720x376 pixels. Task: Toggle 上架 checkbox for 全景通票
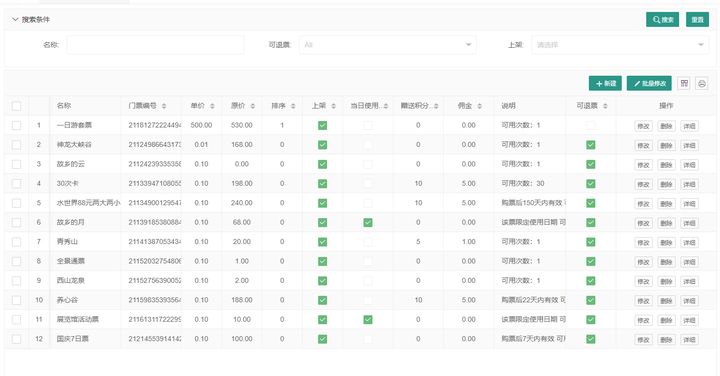(323, 261)
